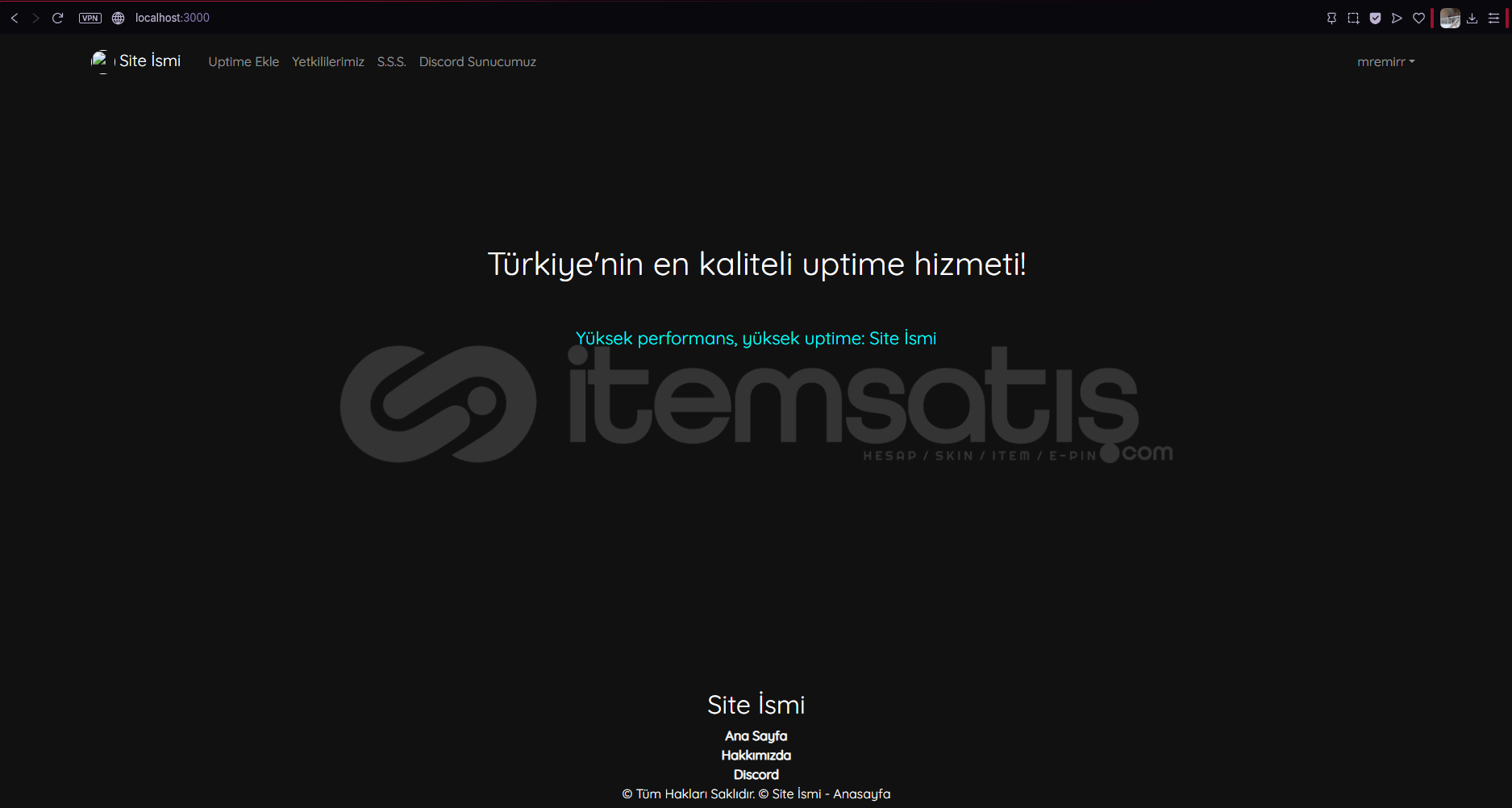Click the send/flow arrow icon
The width and height of the screenshot is (1512, 808).
tap(1397, 18)
